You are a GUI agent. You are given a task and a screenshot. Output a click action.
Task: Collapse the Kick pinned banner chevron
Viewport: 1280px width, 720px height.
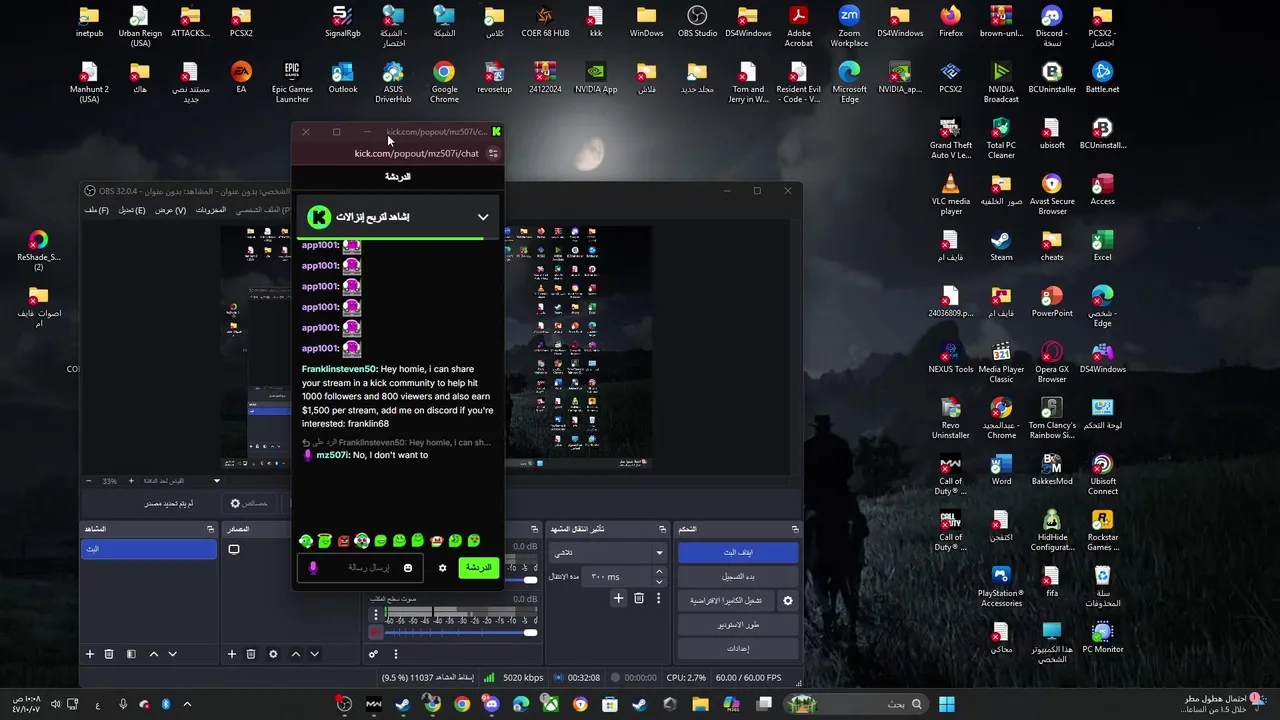coord(483,217)
